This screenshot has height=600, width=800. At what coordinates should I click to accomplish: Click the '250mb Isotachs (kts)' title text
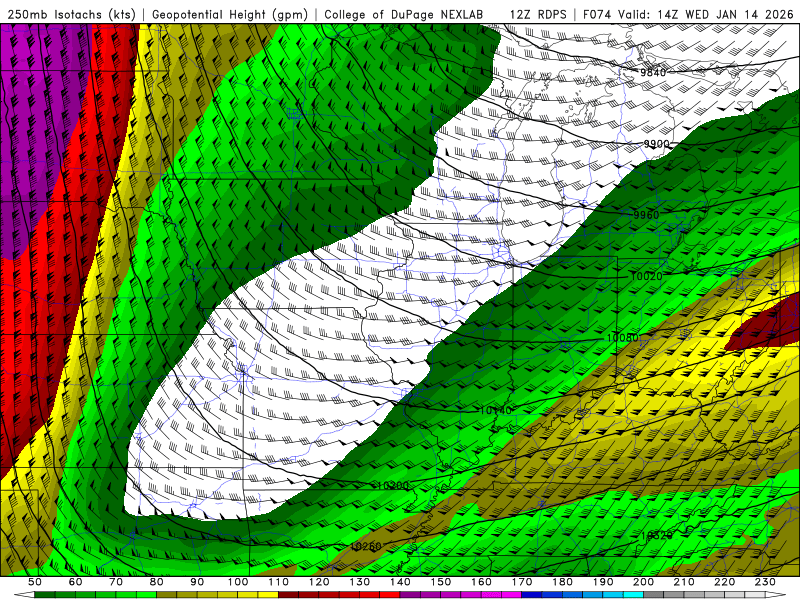point(71,15)
